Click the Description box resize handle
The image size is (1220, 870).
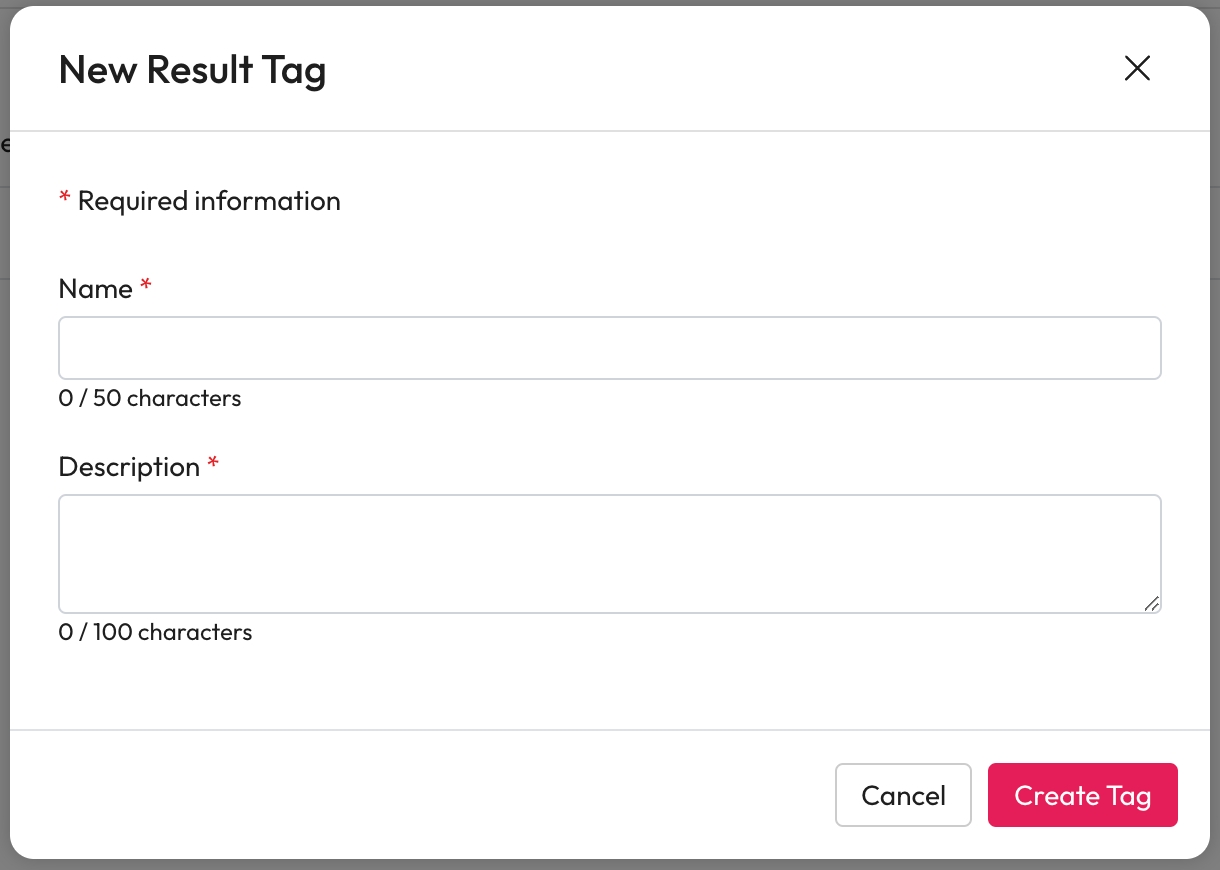coord(1151,603)
